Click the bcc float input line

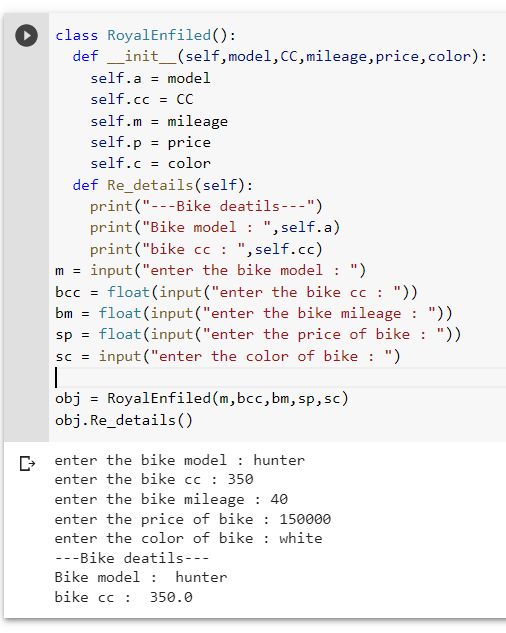[236, 292]
